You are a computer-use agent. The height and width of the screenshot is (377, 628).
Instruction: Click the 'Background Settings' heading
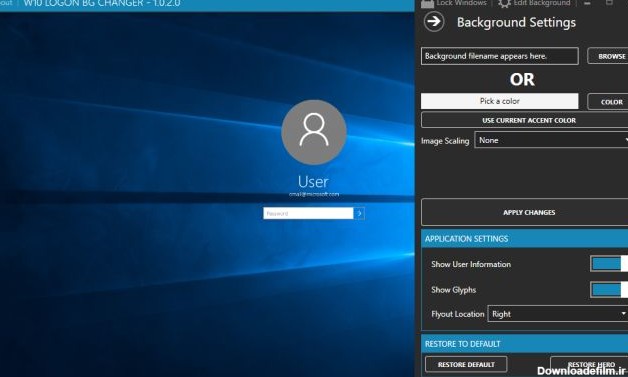click(516, 22)
